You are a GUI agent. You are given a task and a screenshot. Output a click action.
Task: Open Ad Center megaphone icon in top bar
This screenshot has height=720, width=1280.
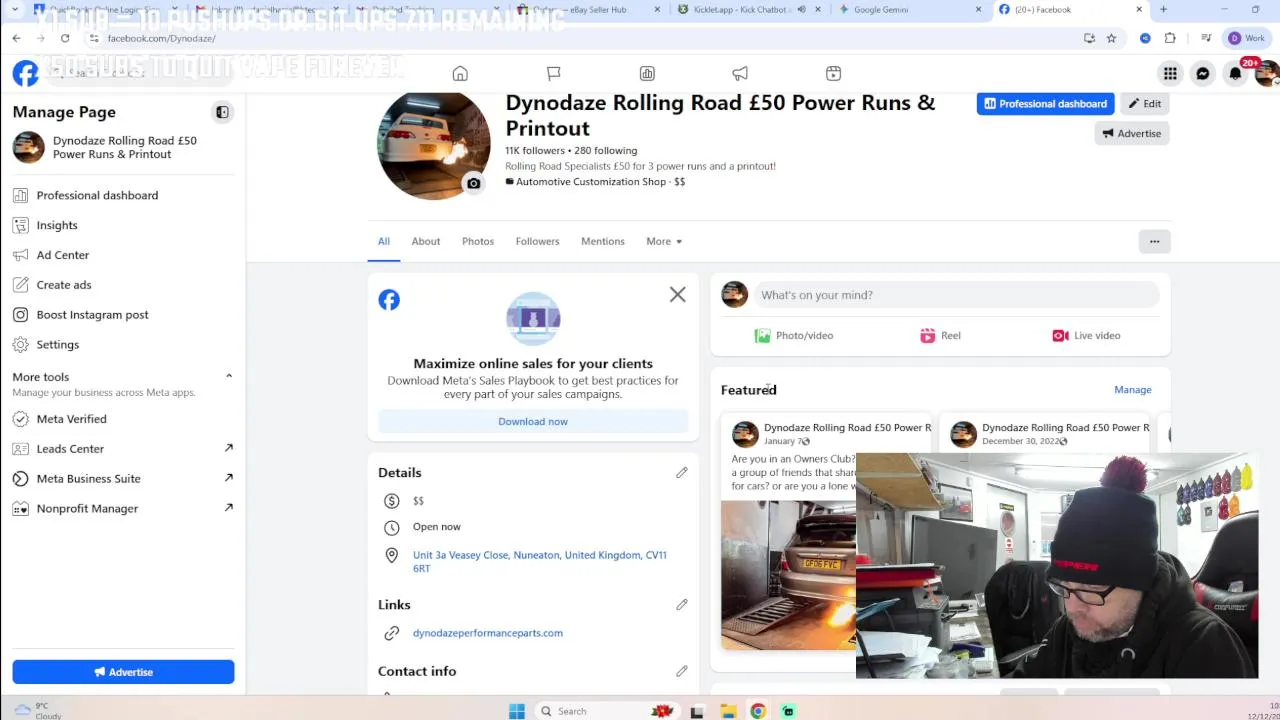point(740,73)
